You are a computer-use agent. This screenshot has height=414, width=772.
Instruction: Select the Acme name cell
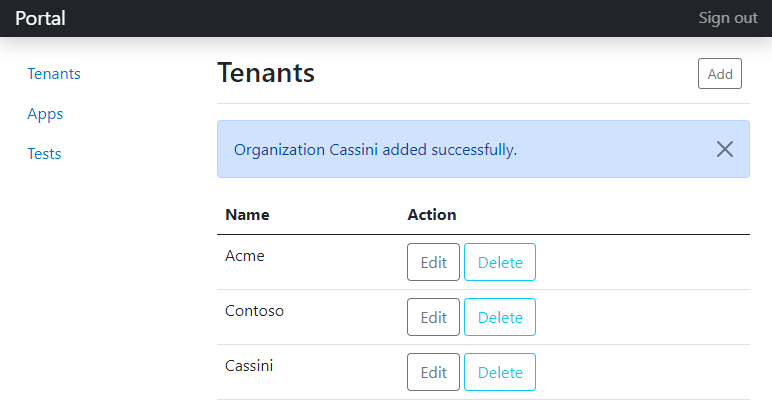coord(245,256)
